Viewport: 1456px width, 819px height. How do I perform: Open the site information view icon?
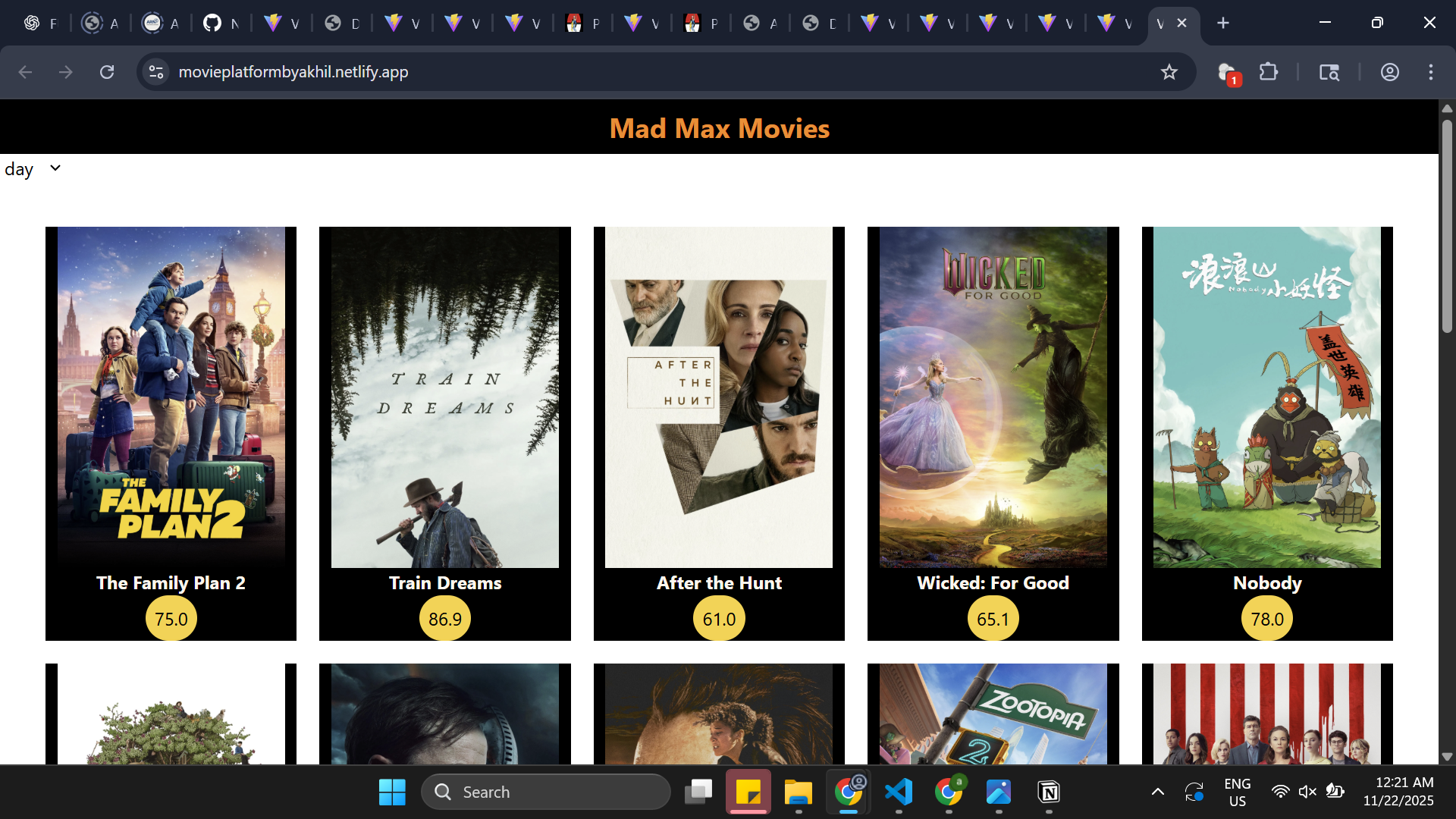[x=156, y=72]
